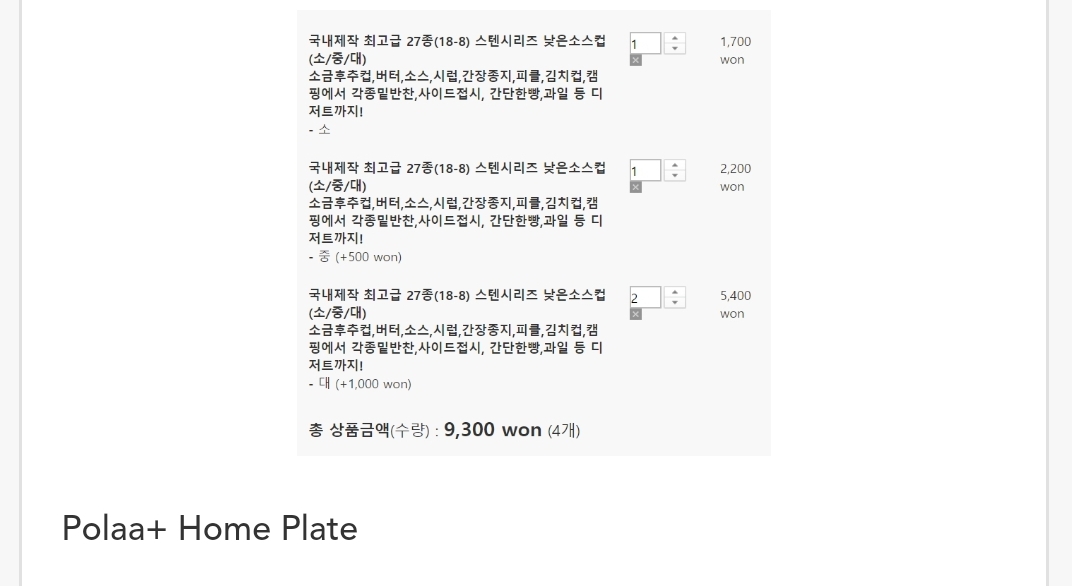Remove the 중 (+500 won) option item

pos(636,187)
